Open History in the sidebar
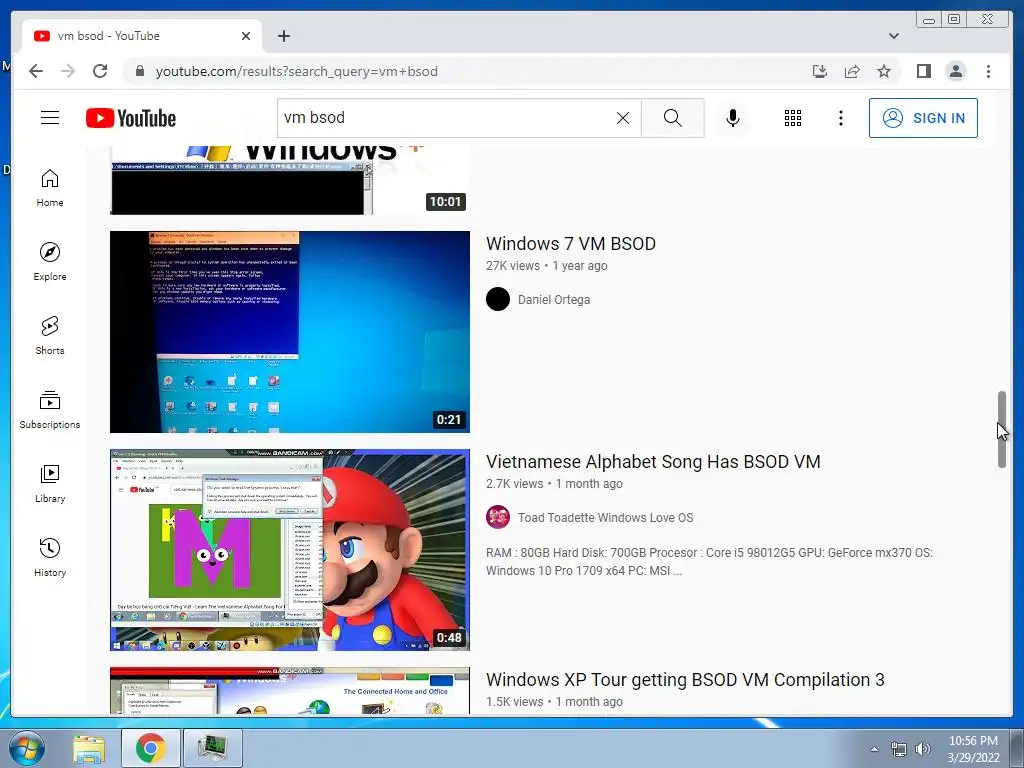The image size is (1024, 768). point(50,557)
